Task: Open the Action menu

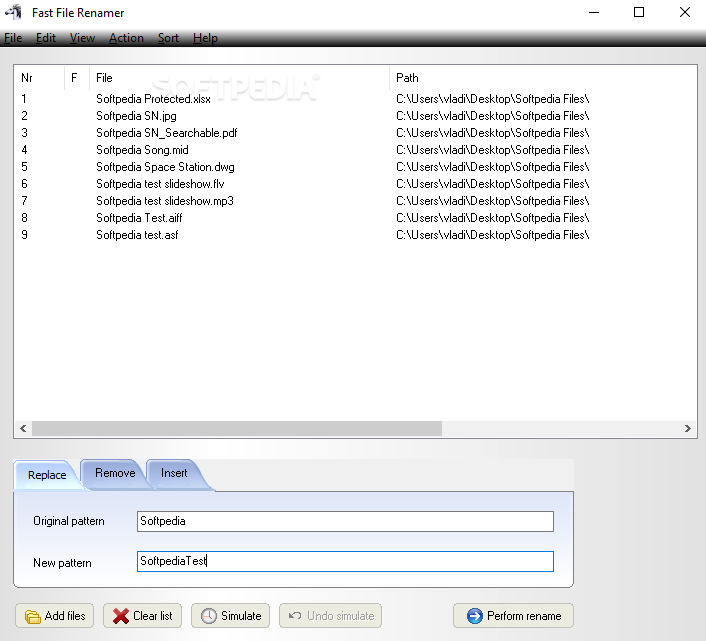Action: 127,38
